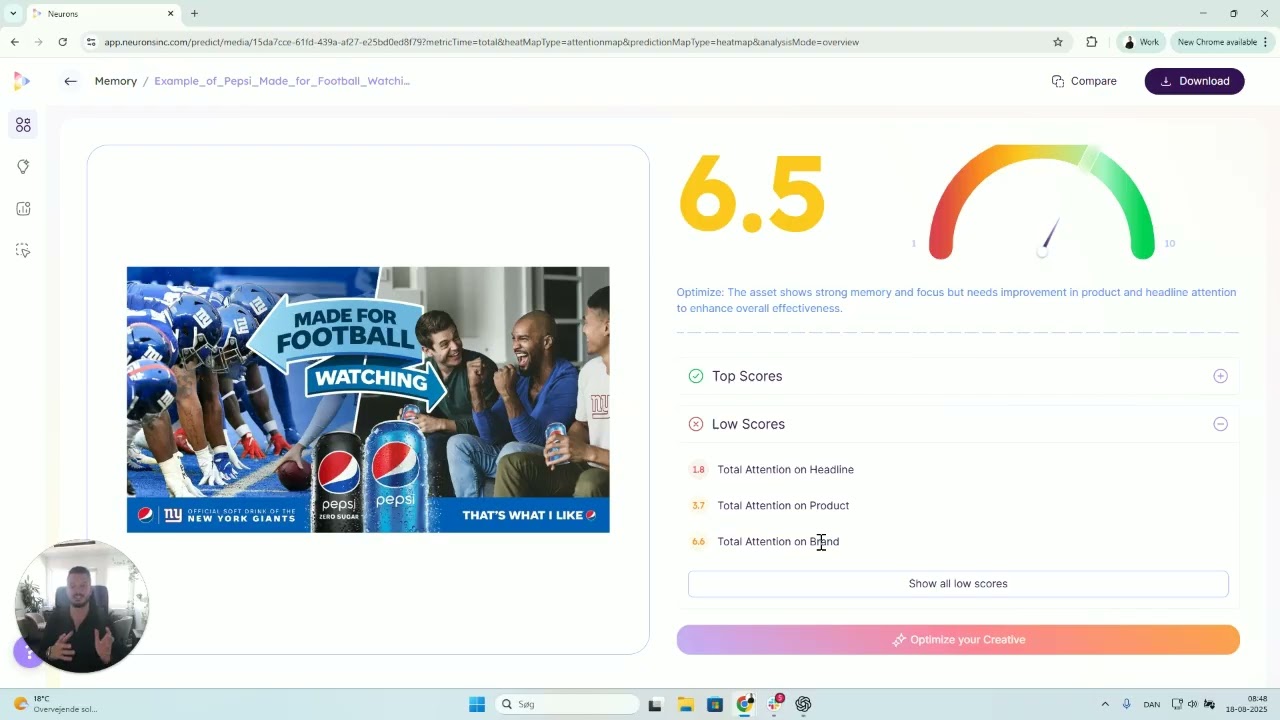The width and height of the screenshot is (1280, 720).
Task: Open Slack from the taskbar
Action: coord(775,704)
